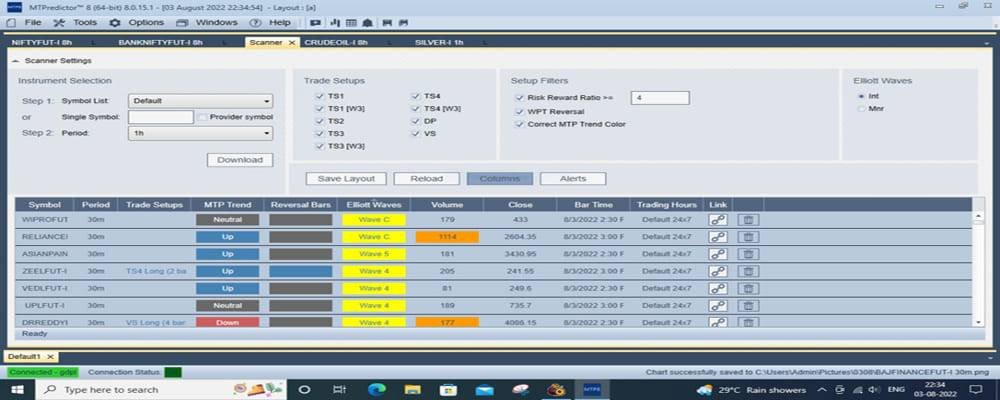Click the table grid toolbar icon
This screenshot has height=400, width=1000.
pos(351,22)
